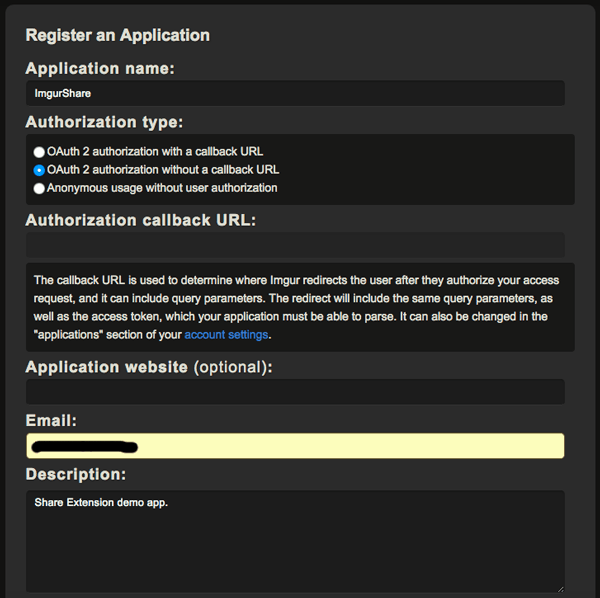Click inside the Description text area

tap(295, 545)
